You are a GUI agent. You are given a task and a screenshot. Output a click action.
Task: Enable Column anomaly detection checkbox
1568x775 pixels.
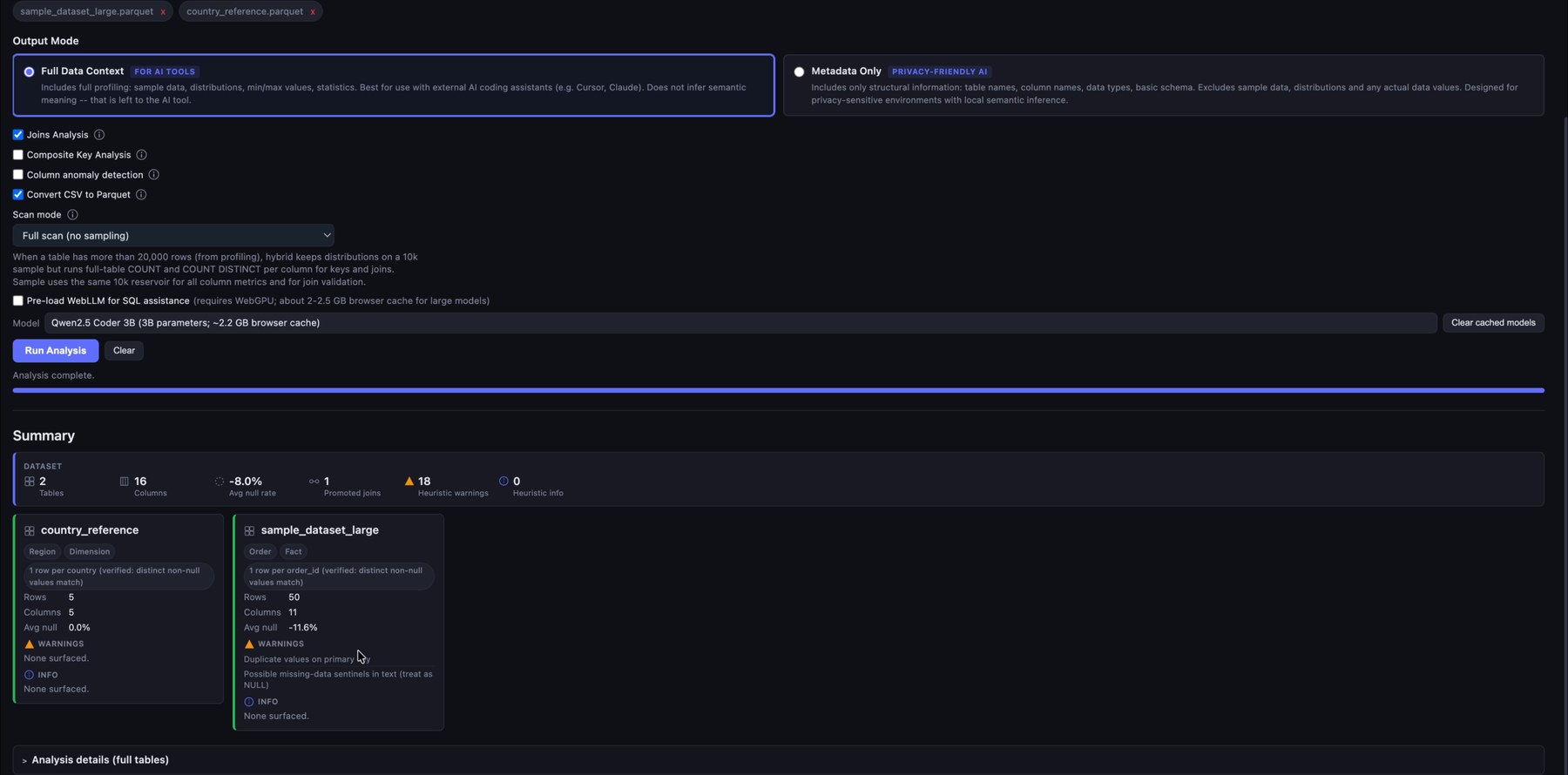(x=18, y=174)
